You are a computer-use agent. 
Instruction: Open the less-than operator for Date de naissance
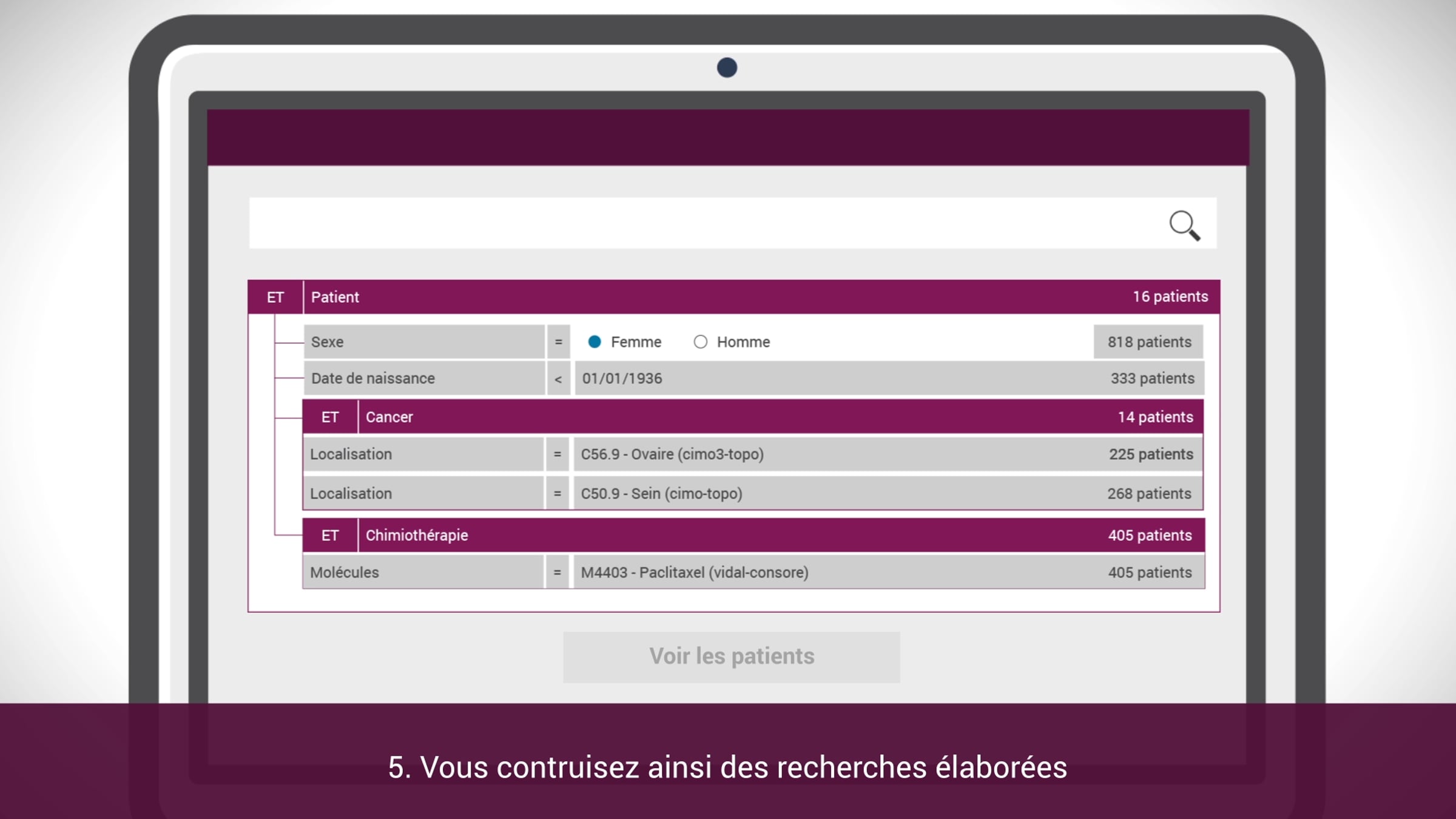click(558, 379)
